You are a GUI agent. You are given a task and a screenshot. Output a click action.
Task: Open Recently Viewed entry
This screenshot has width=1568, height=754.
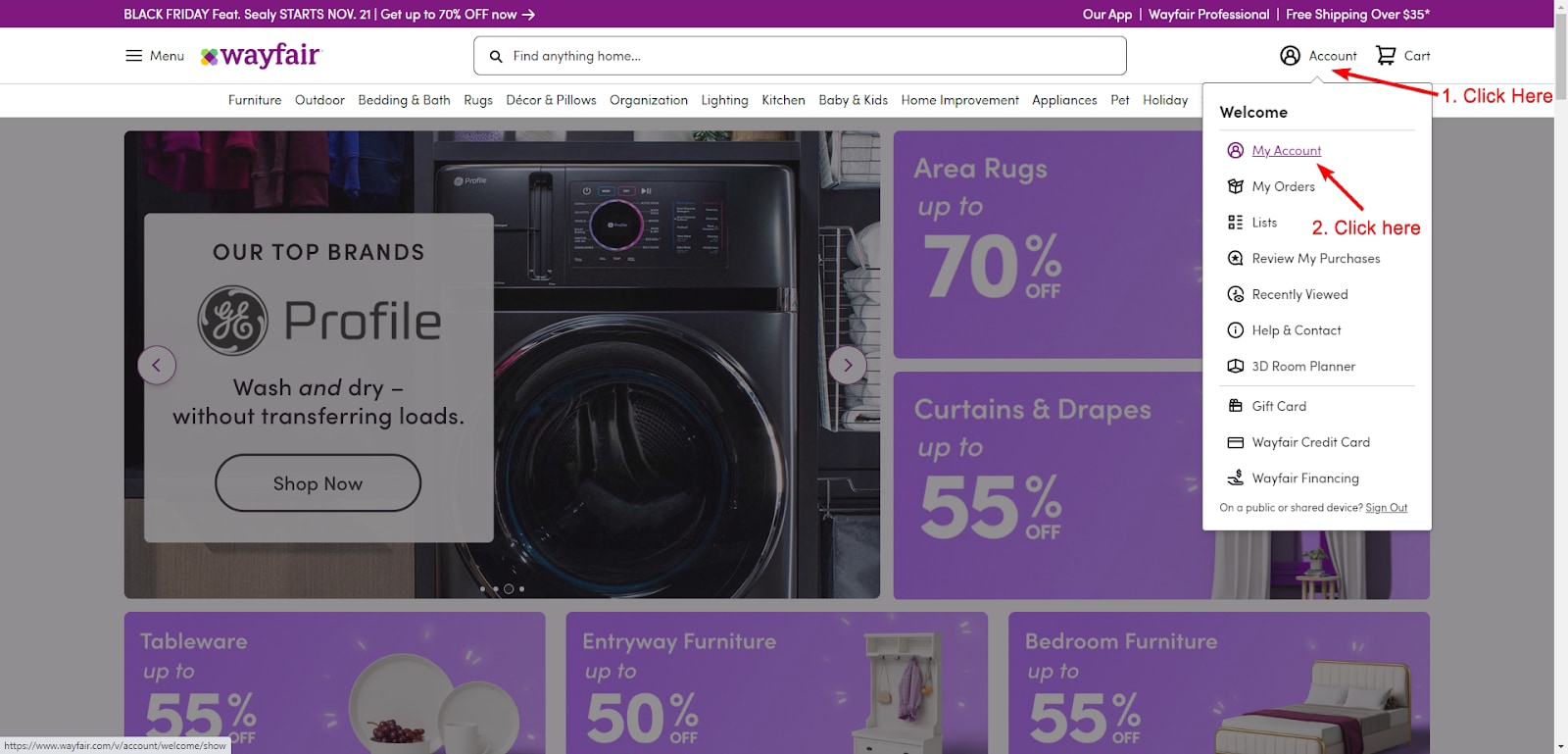(1300, 294)
